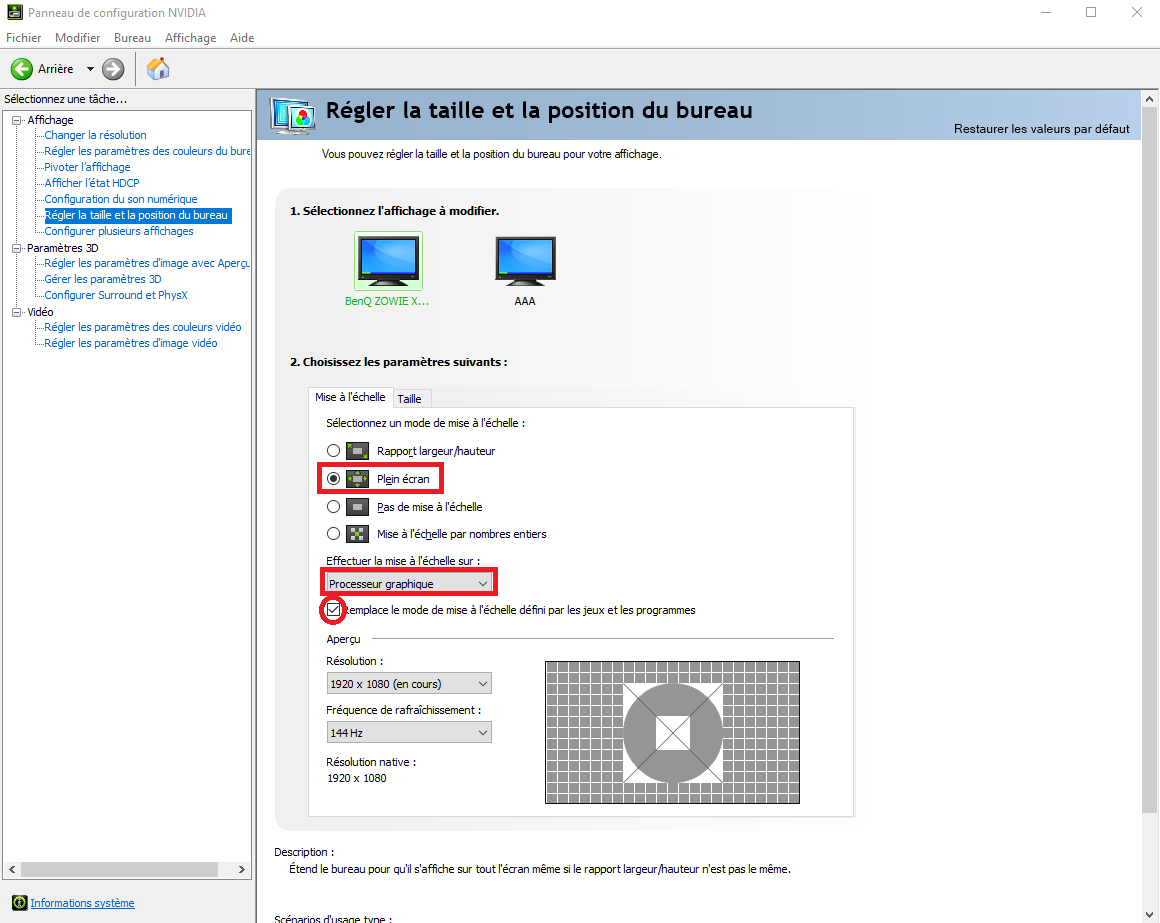Select Mise à l'échelle par nombres entiers
The width and height of the screenshot is (1160, 923).
point(334,534)
